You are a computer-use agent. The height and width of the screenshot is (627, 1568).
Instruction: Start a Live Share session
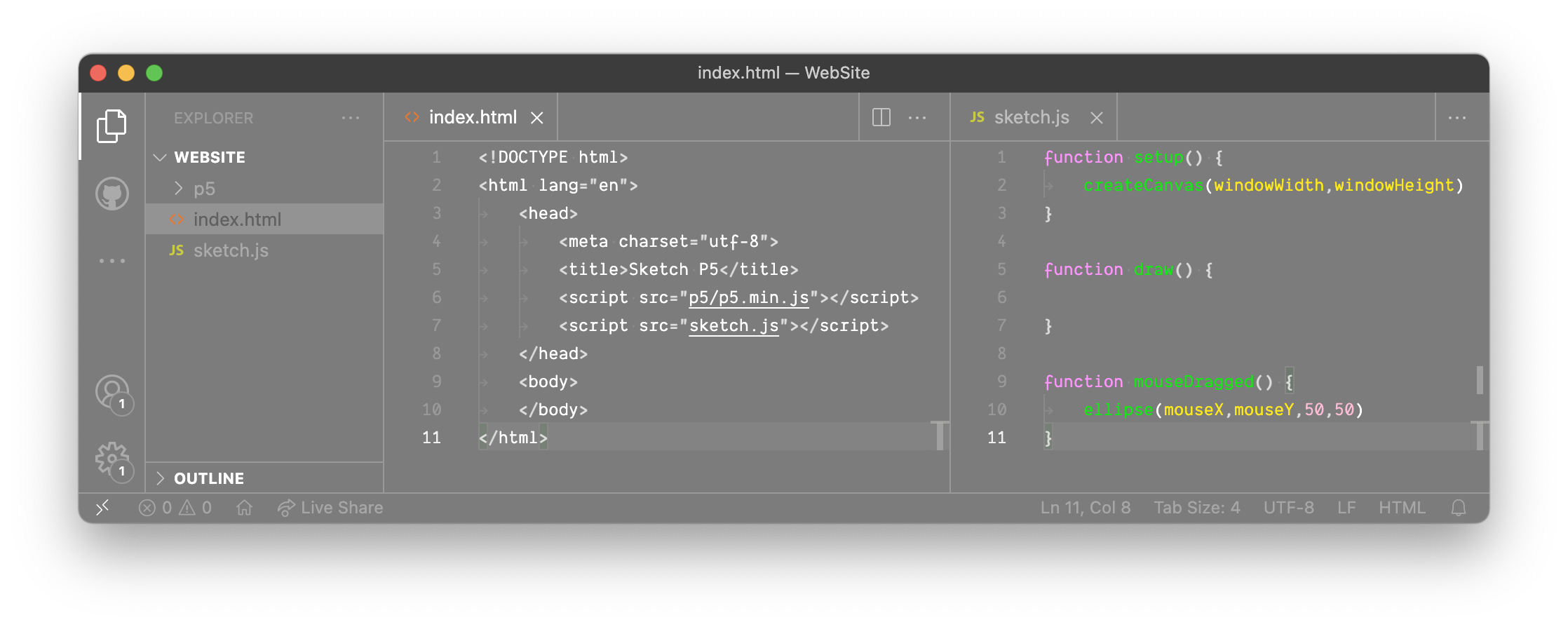[x=330, y=508]
